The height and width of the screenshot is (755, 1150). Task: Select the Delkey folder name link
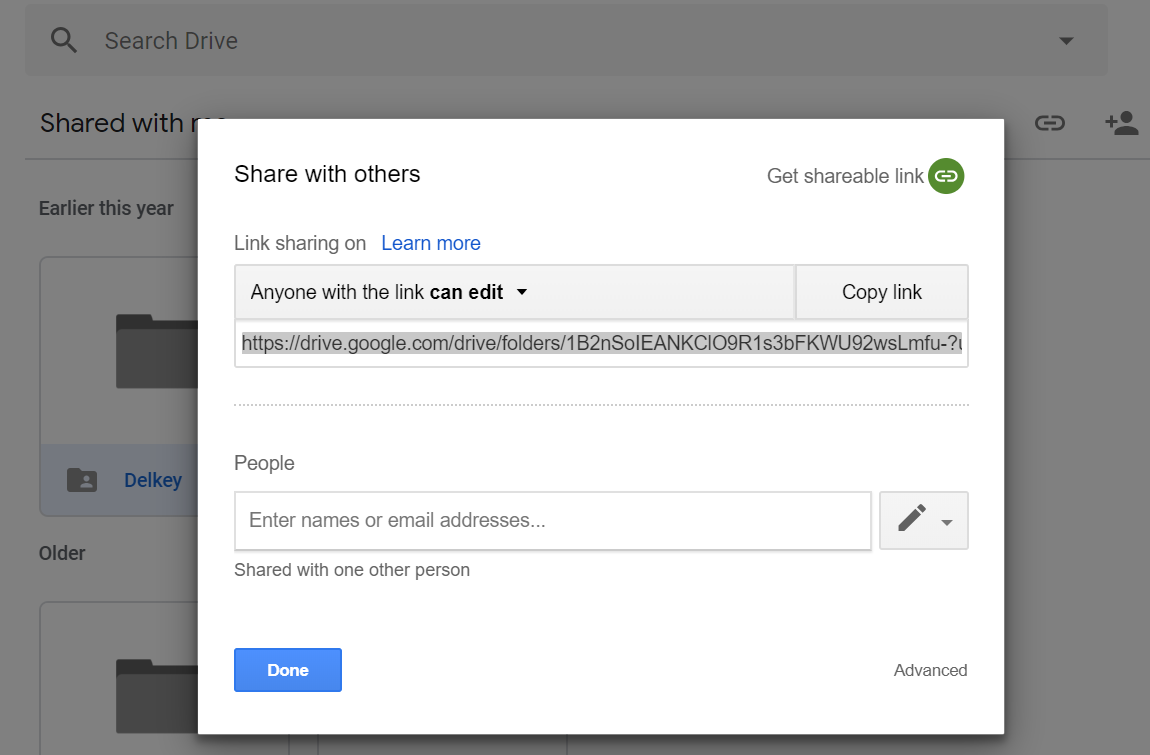point(153,480)
